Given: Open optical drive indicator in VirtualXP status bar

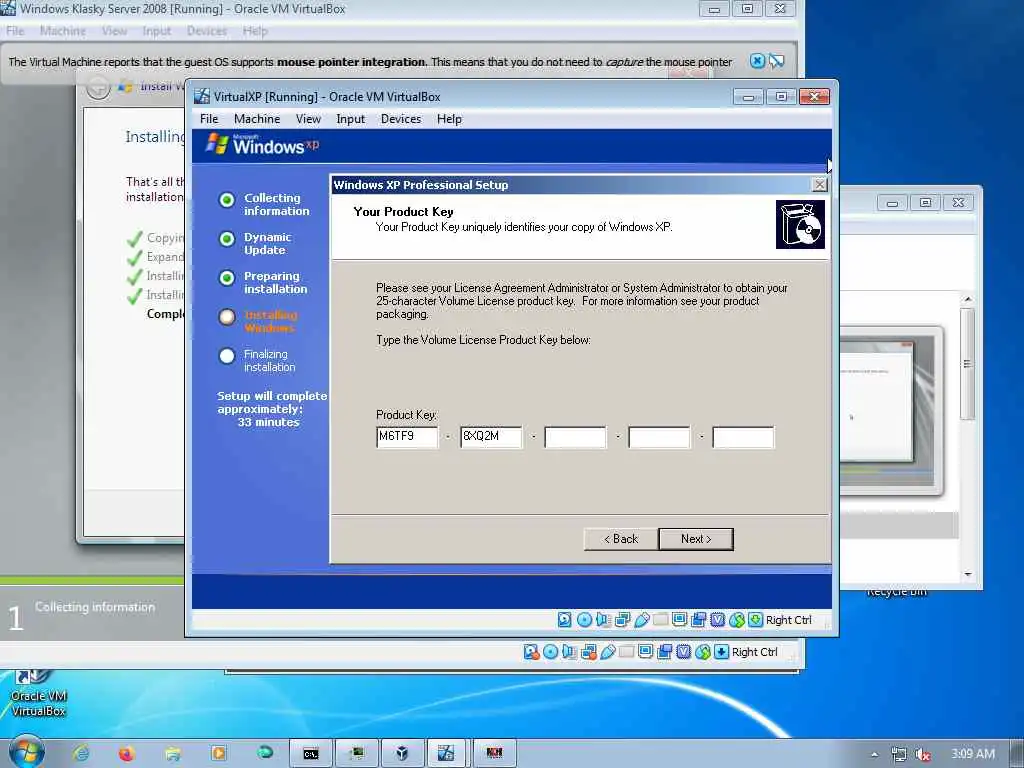Looking at the screenshot, I should point(584,620).
